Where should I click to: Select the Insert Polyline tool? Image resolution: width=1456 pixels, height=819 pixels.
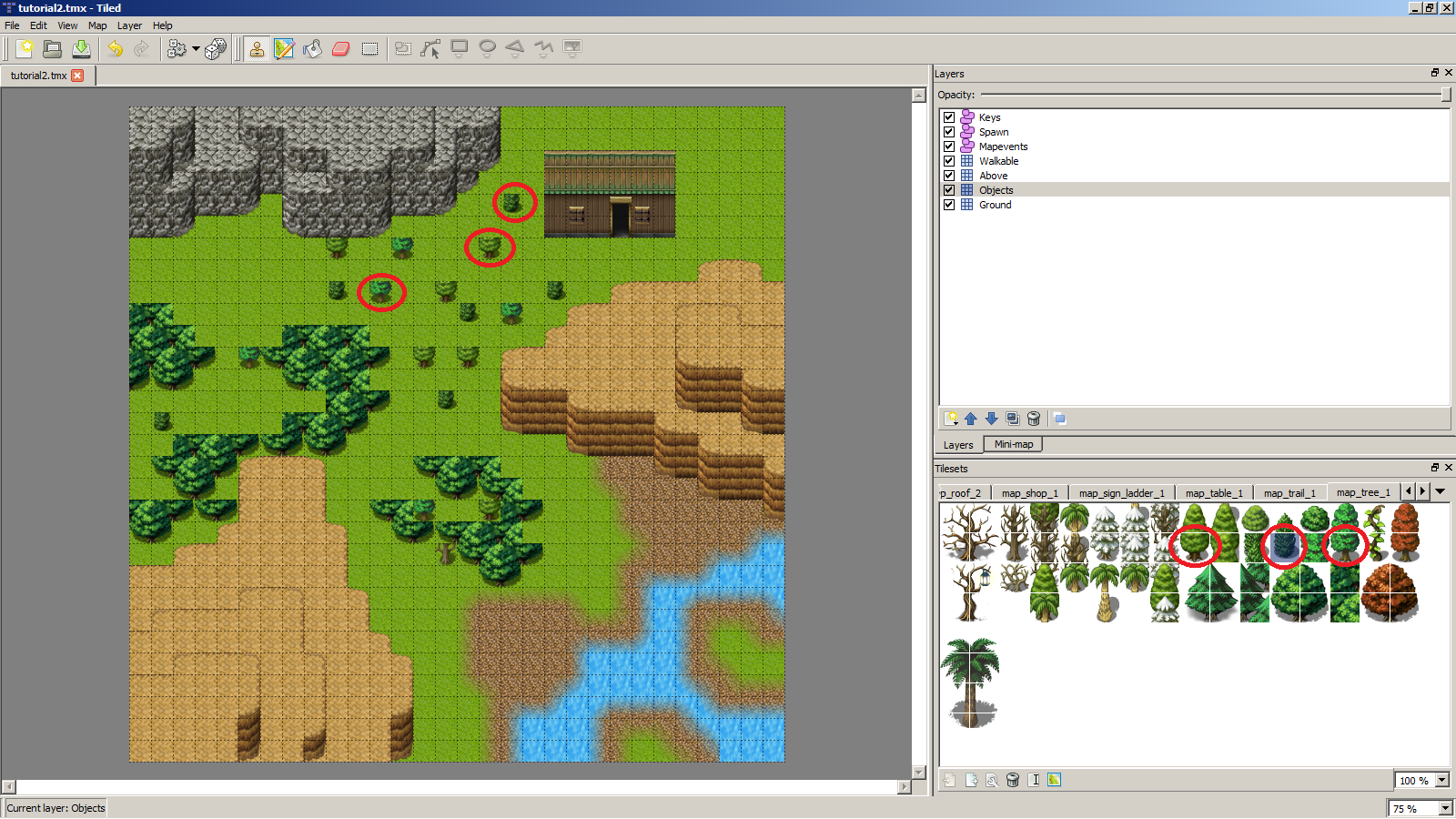(x=543, y=49)
